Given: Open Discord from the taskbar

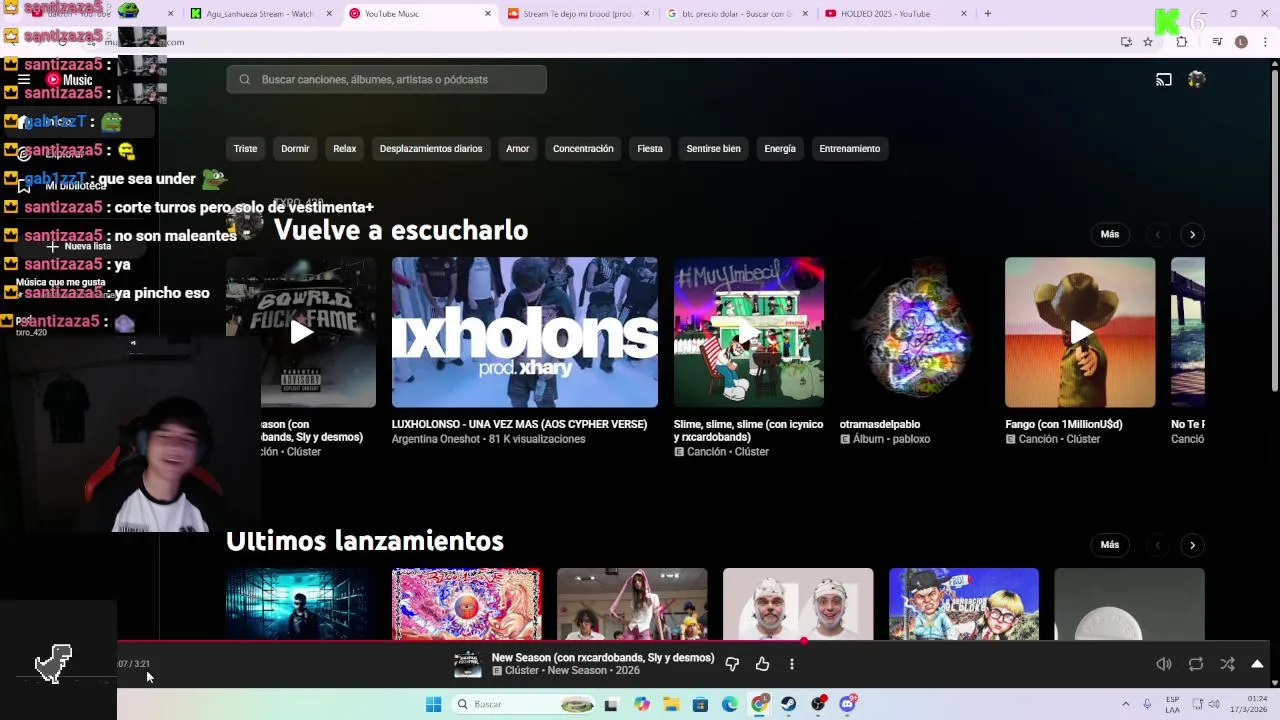Looking at the screenshot, I should tap(848, 705).
